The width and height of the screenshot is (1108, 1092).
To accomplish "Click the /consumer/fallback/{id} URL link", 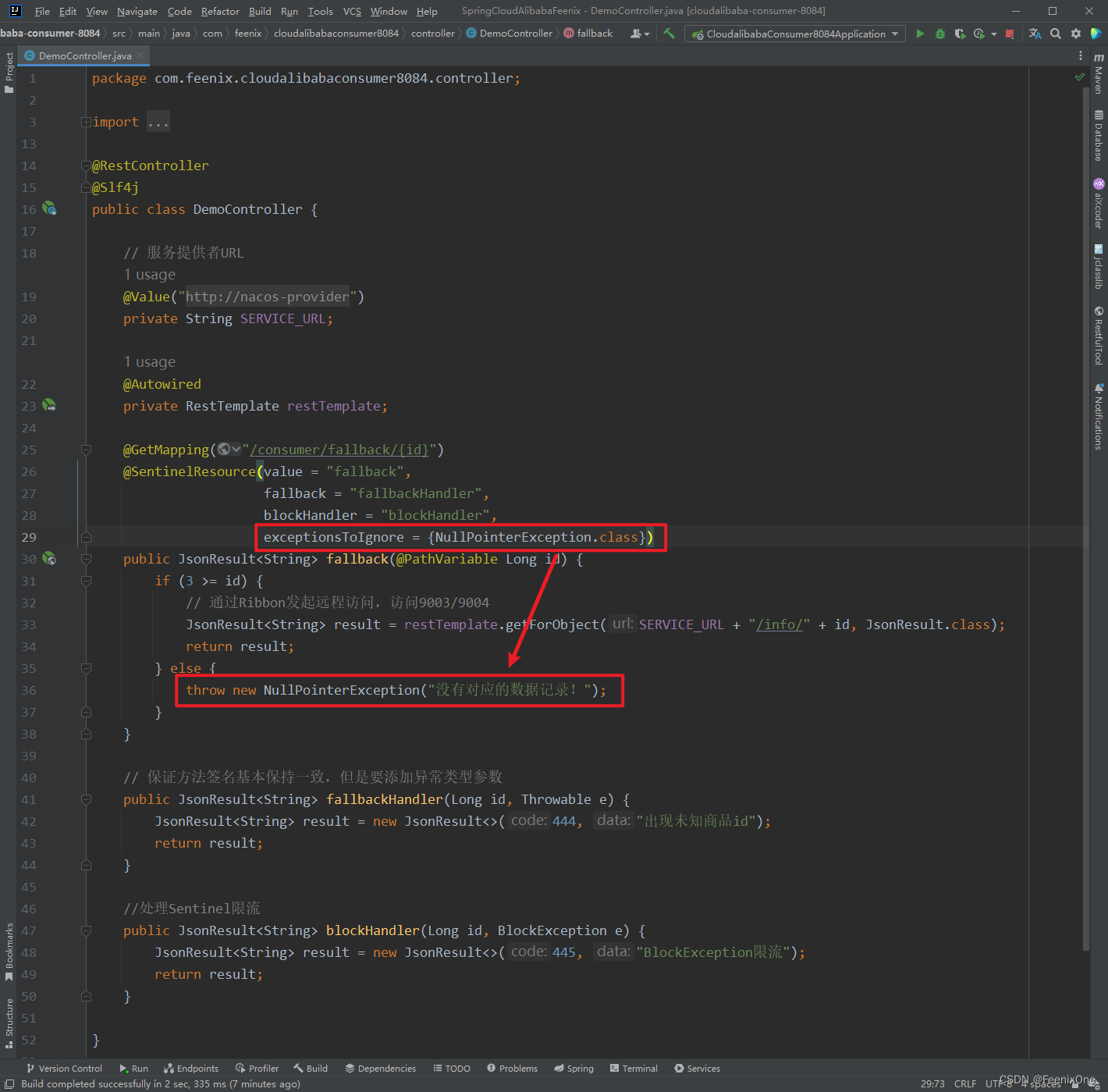I will point(339,450).
